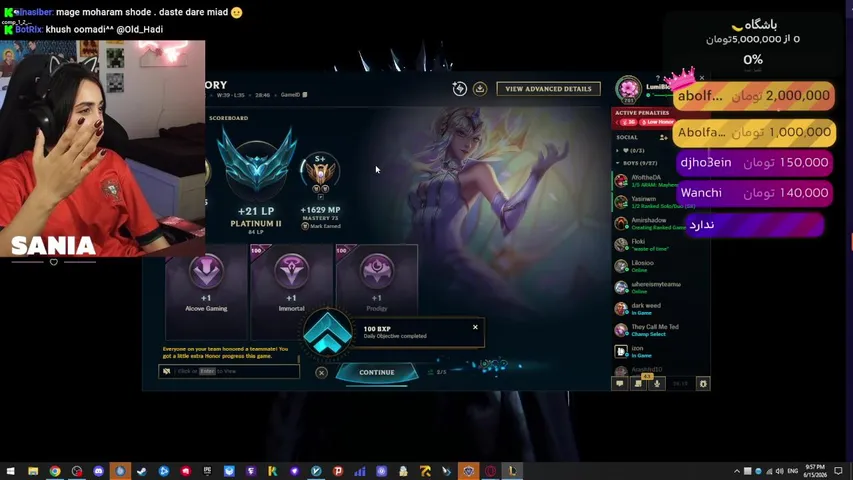853x480 pixels.
Task: Open friend Floki in list
Action: click(x=661, y=244)
